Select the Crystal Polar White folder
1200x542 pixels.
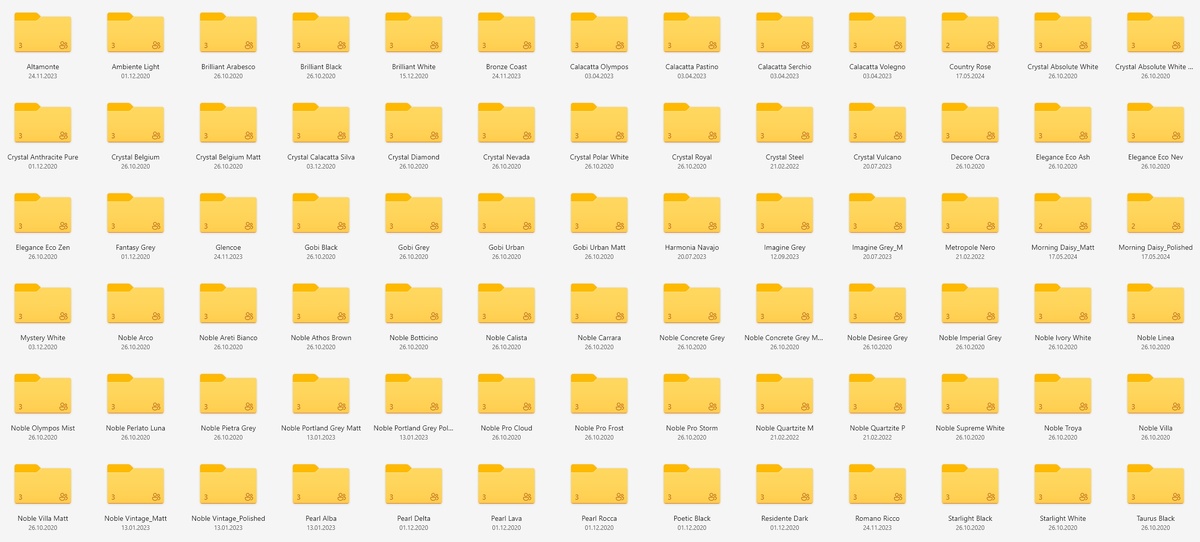click(x=599, y=123)
